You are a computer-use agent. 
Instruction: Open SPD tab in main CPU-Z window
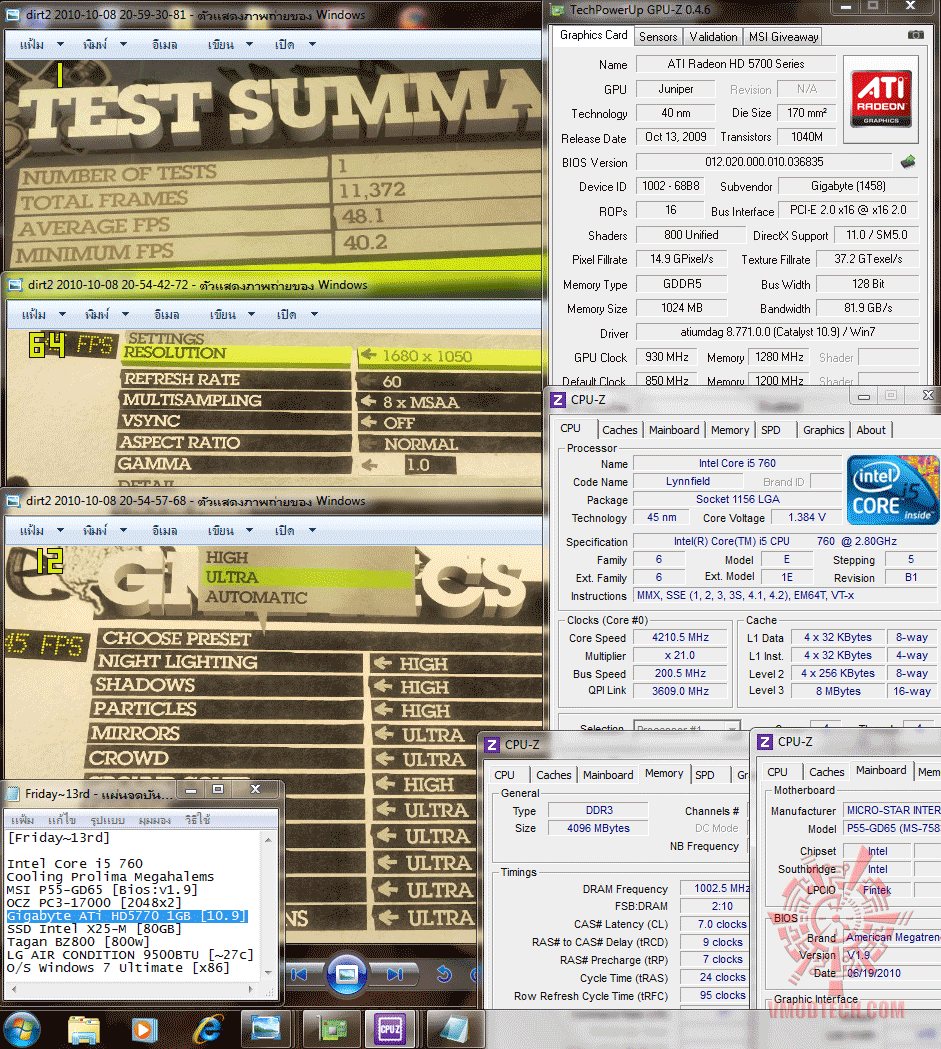point(770,430)
